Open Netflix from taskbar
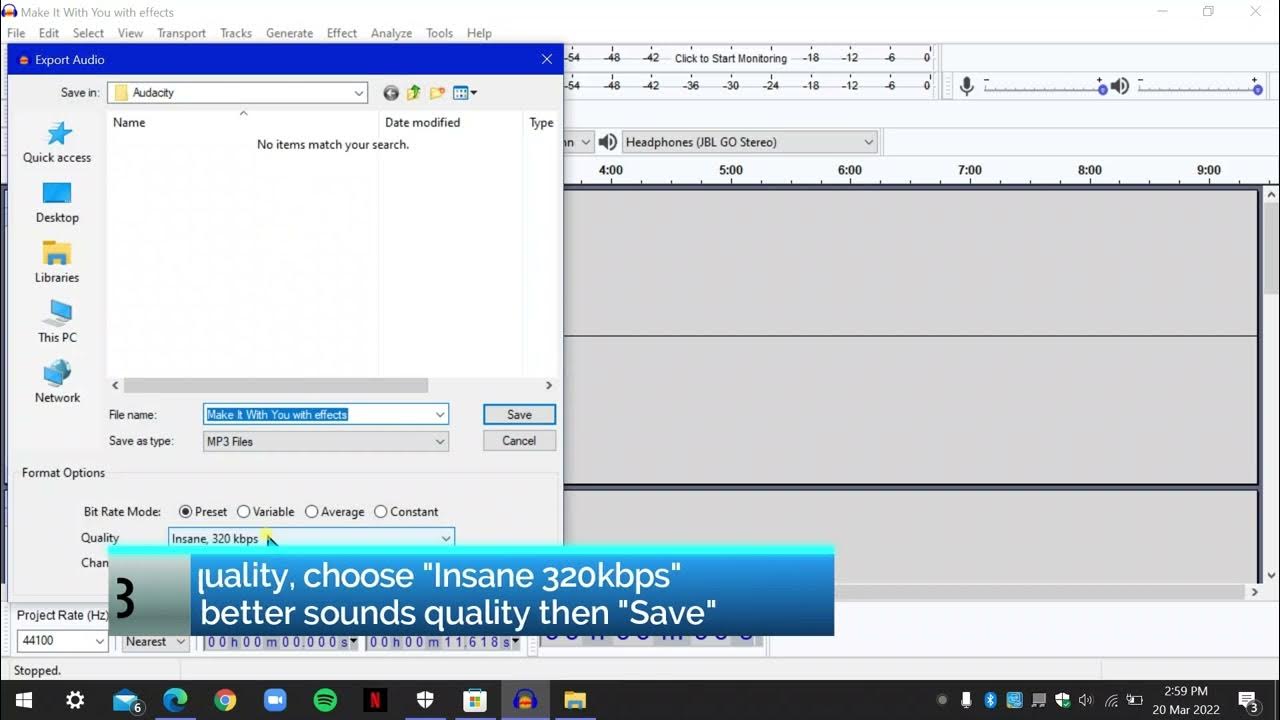1280x720 pixels. [x=375, y=700]
